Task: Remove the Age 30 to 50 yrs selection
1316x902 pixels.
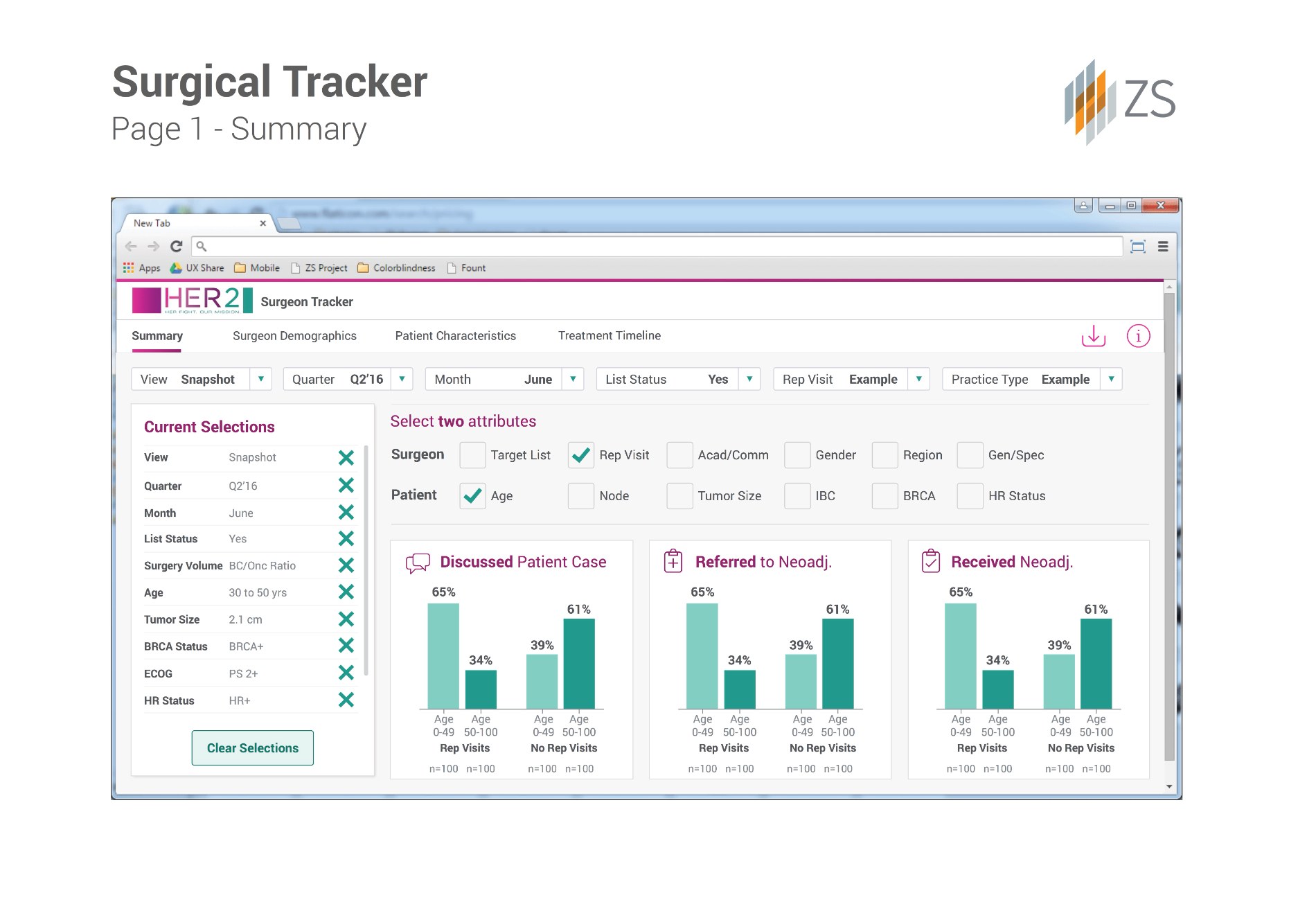Action: [346, 592]
